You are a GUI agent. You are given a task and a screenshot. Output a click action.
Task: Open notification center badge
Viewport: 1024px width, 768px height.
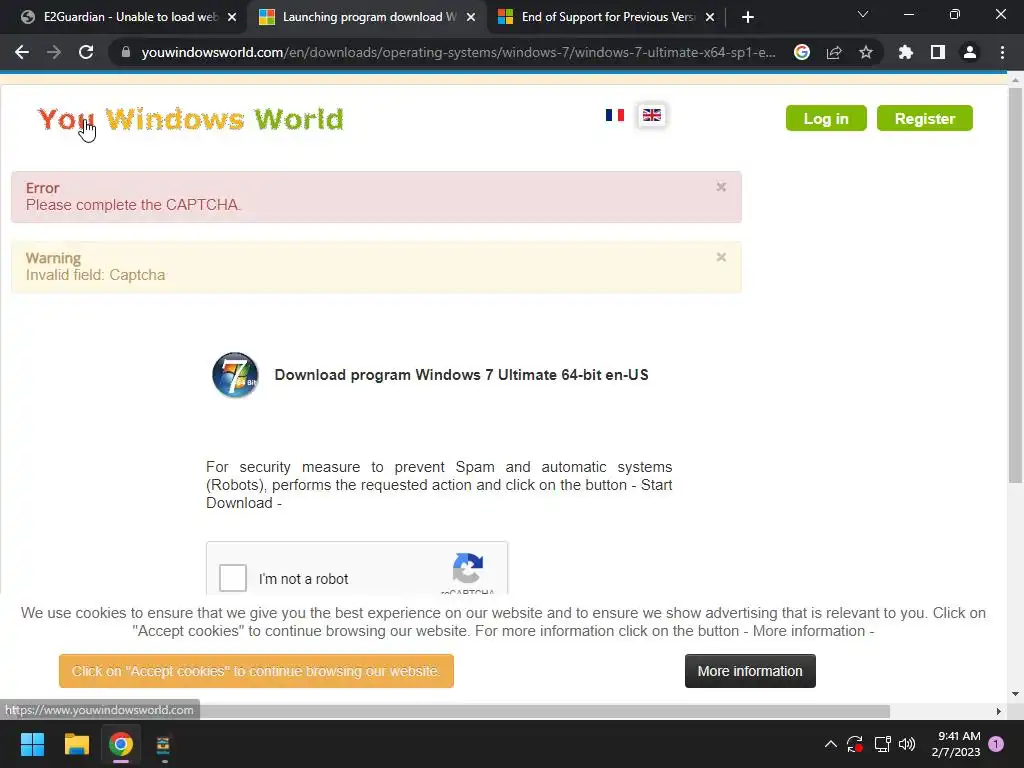(x=996, y=744)
